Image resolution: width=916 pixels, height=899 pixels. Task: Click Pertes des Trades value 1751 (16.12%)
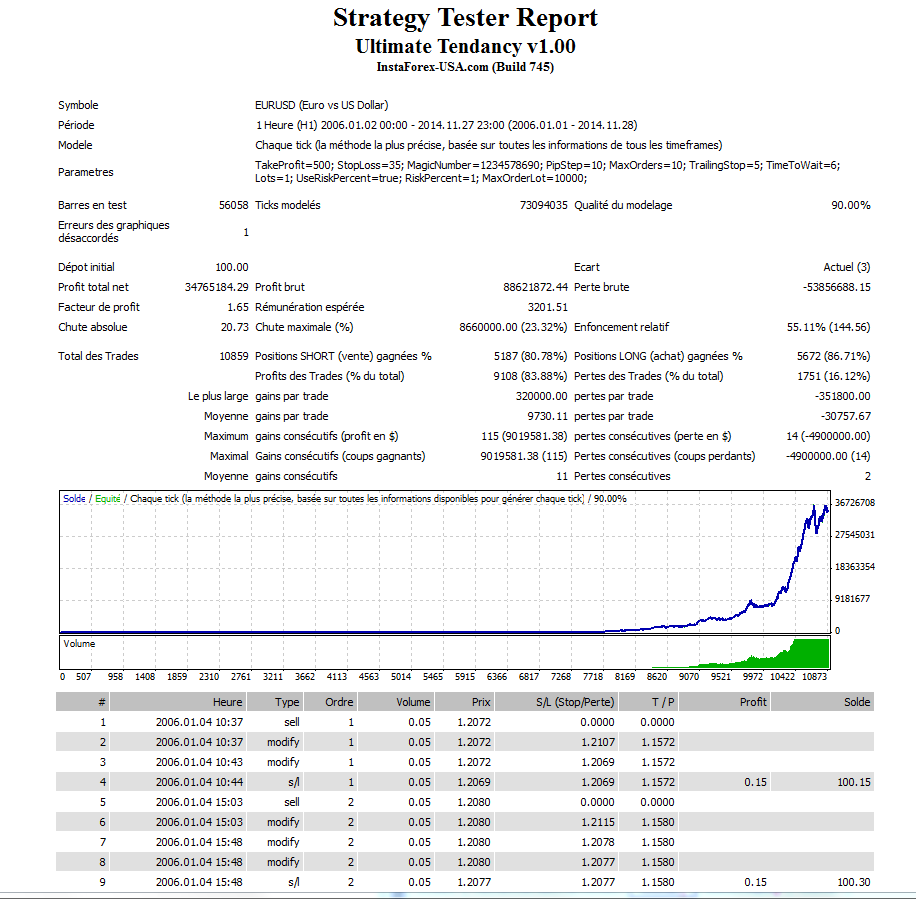click(x=834, y=376)
